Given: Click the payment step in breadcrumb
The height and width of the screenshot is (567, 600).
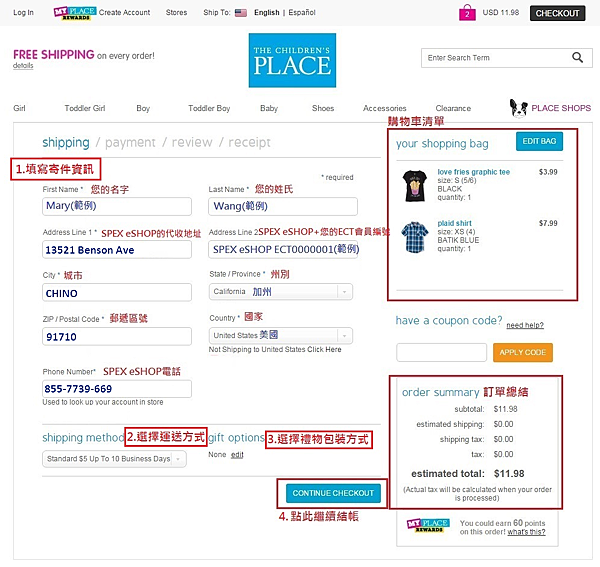Looking at the screenshot, I should 130,142.
